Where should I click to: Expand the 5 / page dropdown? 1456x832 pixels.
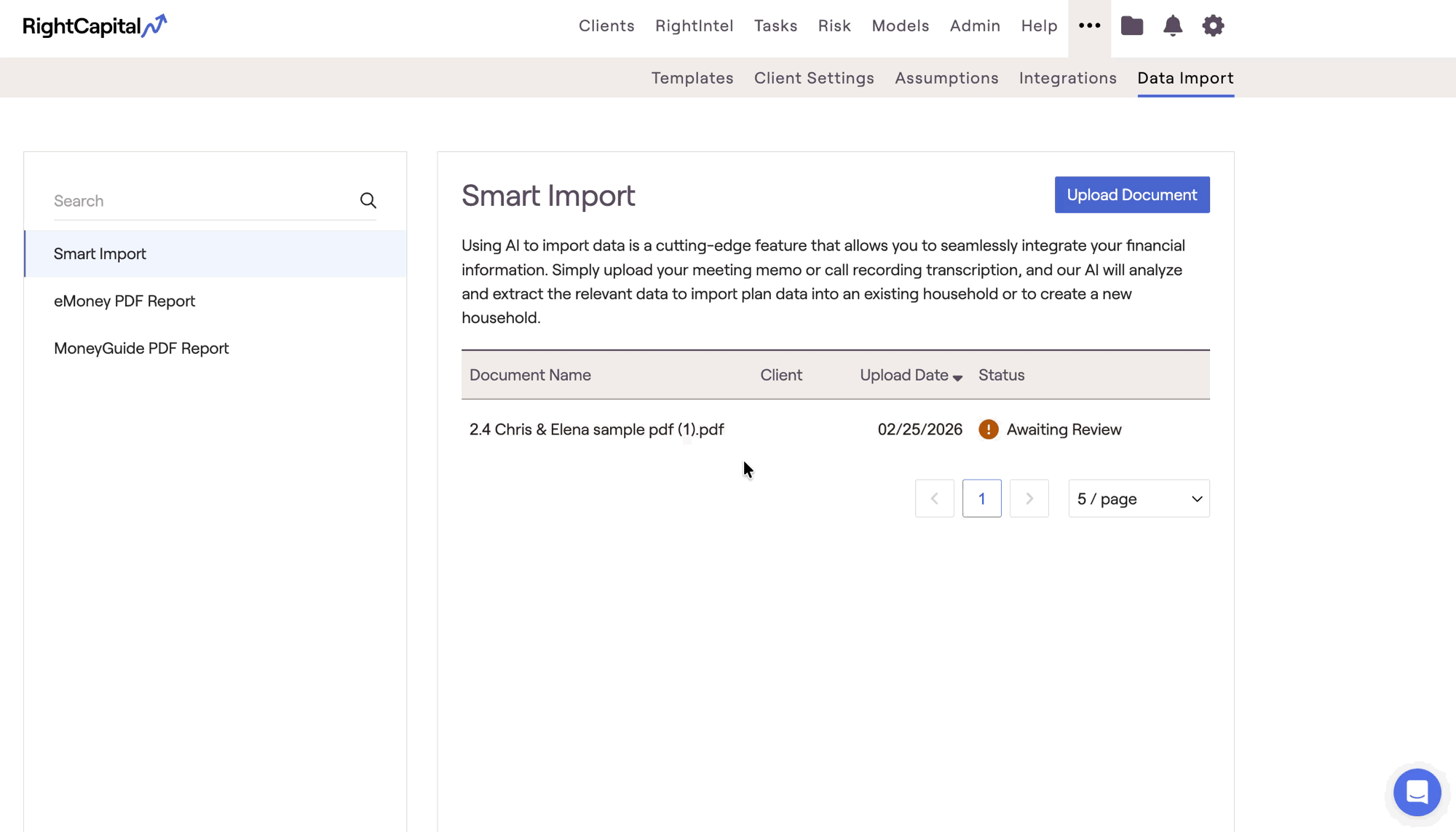(1139, 499)
